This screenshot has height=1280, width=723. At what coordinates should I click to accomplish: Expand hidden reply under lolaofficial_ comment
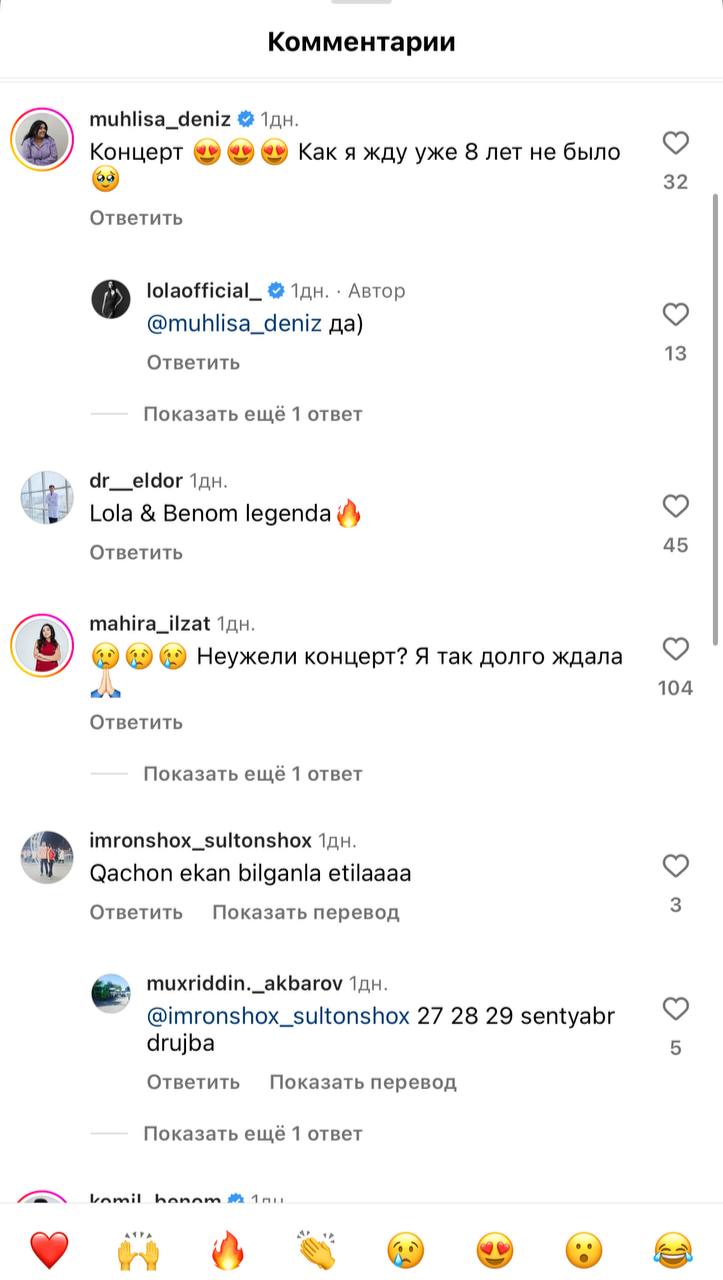(252, 414)
